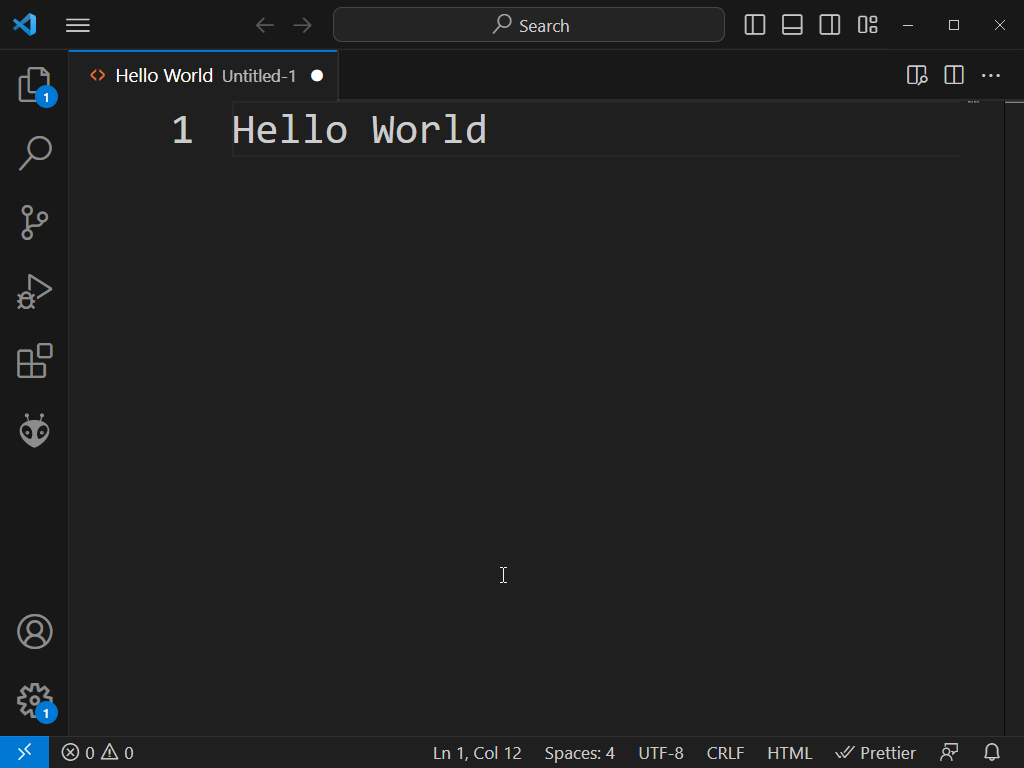1024x768 pixels.
Task: Click the VS Code logo icon
Action: pos(25,25)
